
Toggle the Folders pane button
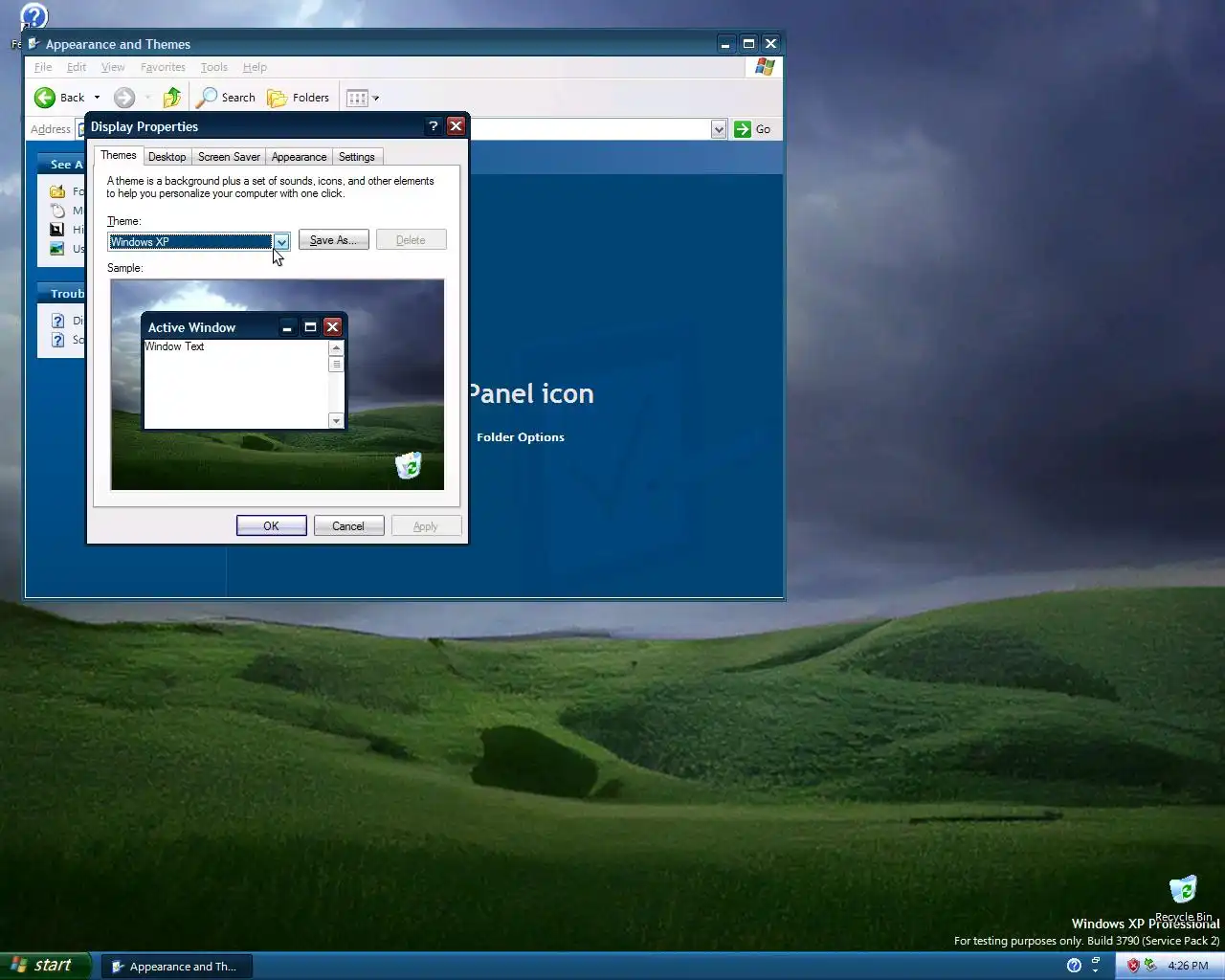(299, 98)
